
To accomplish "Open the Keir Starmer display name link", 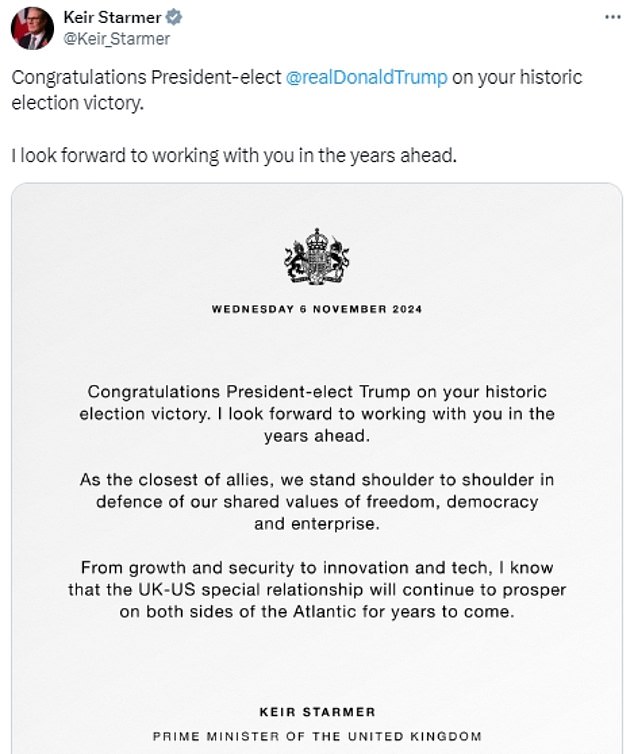I will (112, 17).
